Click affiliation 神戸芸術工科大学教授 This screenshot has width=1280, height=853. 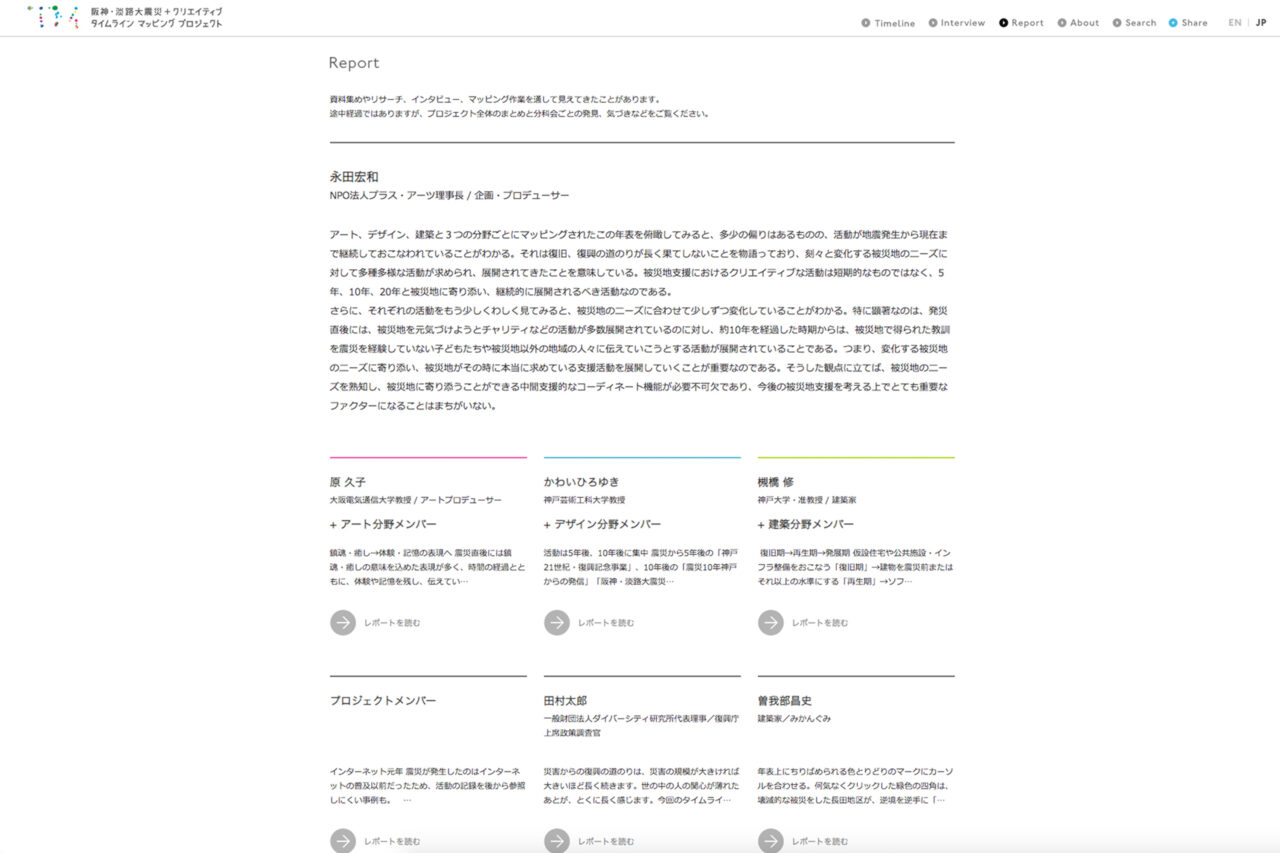tap(585, 500)
